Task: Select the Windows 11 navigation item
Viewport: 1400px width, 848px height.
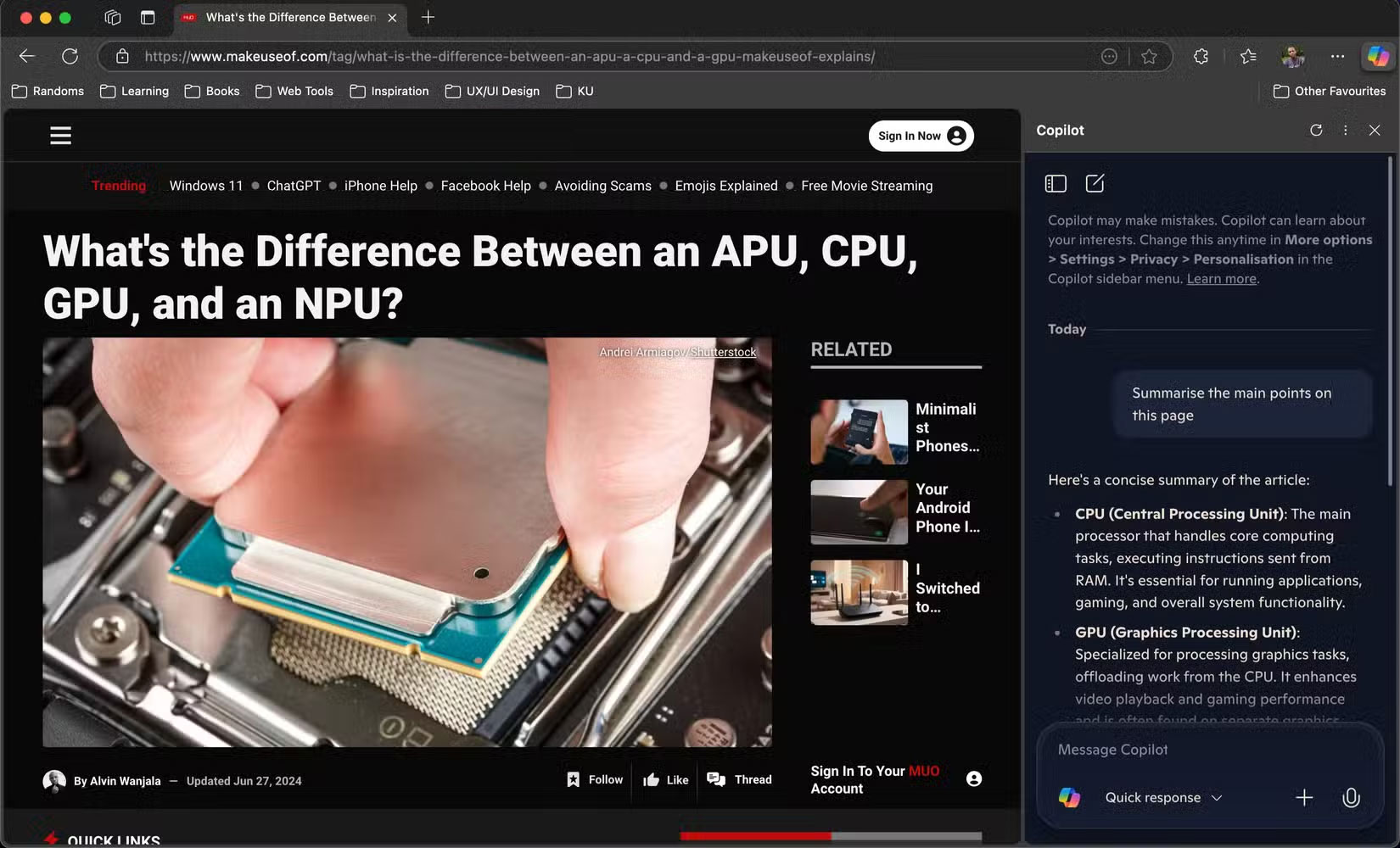Action: point(206,186)
